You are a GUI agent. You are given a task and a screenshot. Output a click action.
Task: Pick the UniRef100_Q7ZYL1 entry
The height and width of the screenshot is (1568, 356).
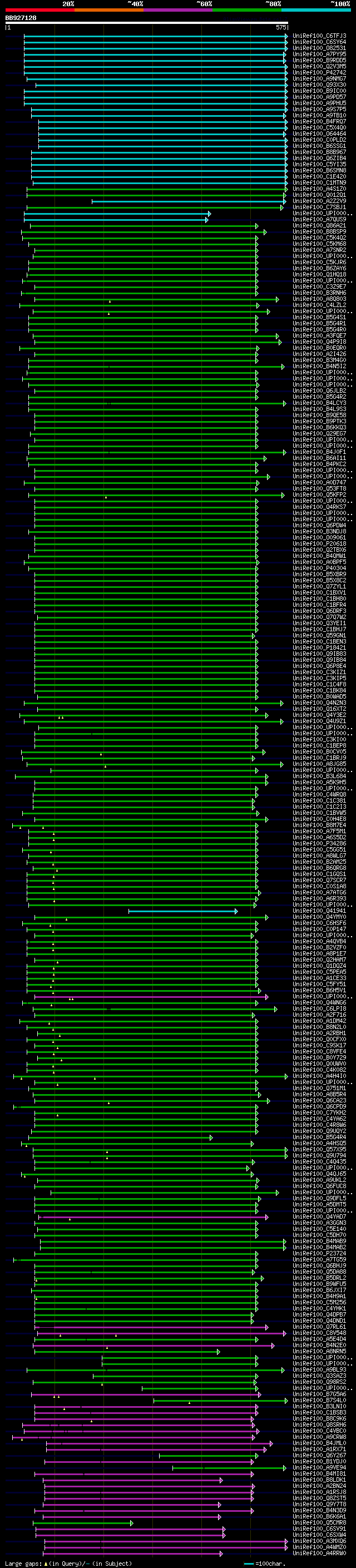pos(319,587)
